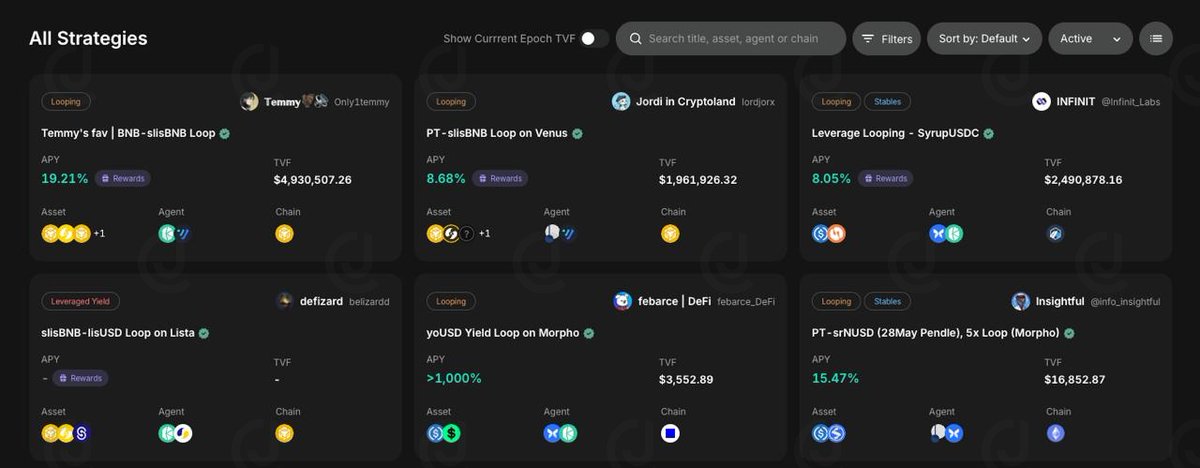Click Agent icons on PT-srNUSD card
The width and height of the screenshot is (1200, 468).
[946, 434]
